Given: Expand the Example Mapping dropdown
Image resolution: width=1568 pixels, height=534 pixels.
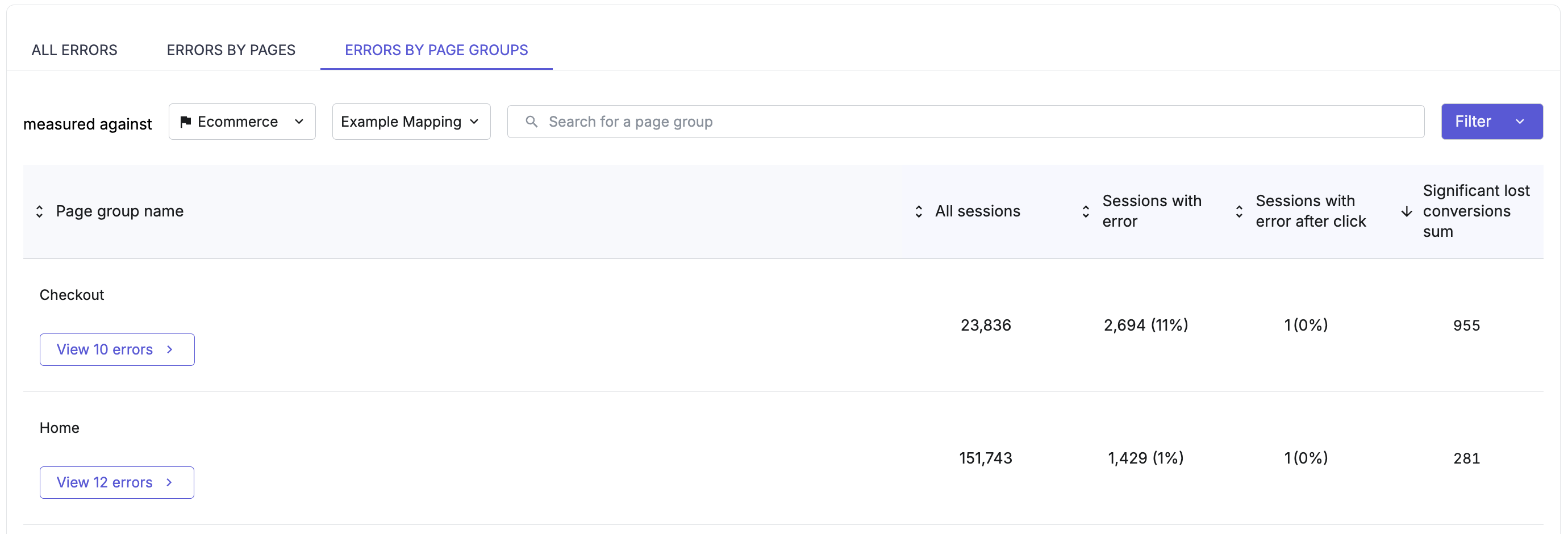Looking at the screenshot, I should [x=411, y=122].
